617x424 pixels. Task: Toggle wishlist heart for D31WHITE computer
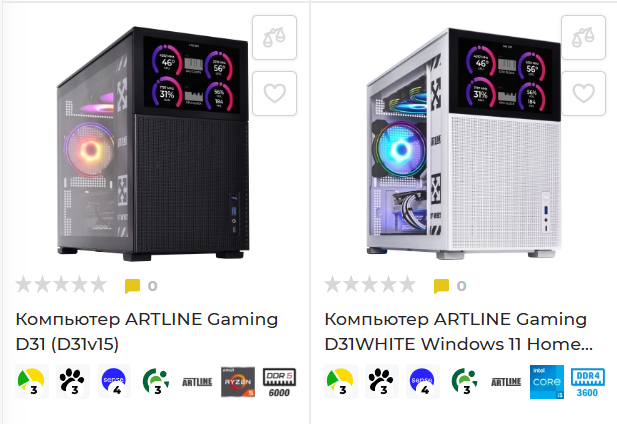[583, 94]
